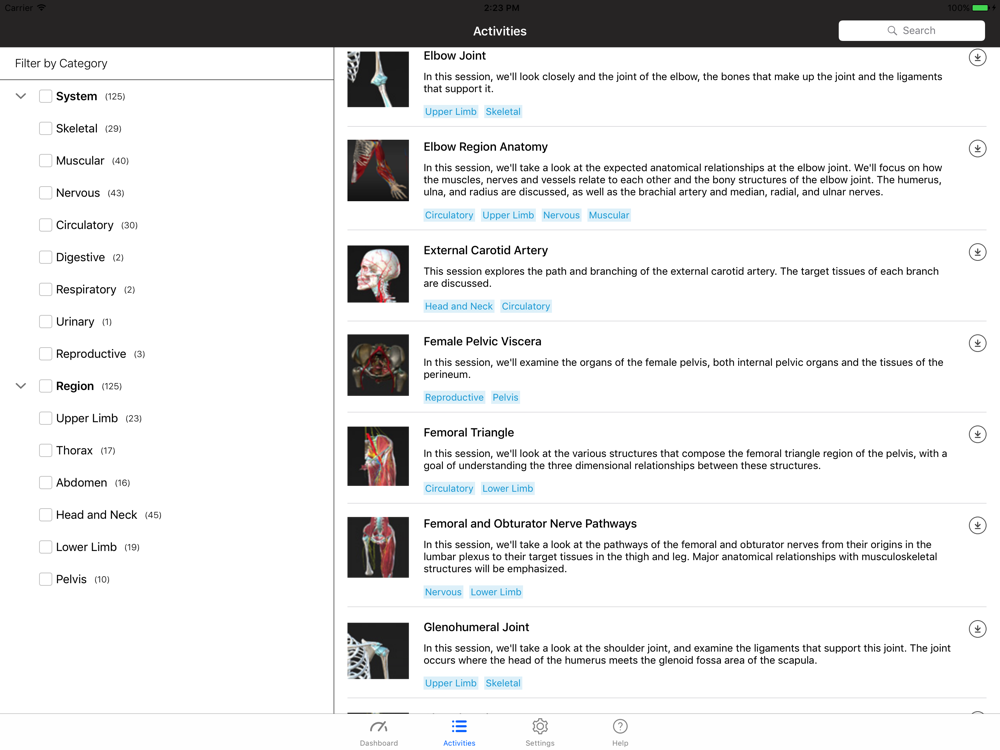This screenshot has height=750, width=1000.
Task: Check the Abdomen filter checkbox
Action: click(x=45, y=483)
